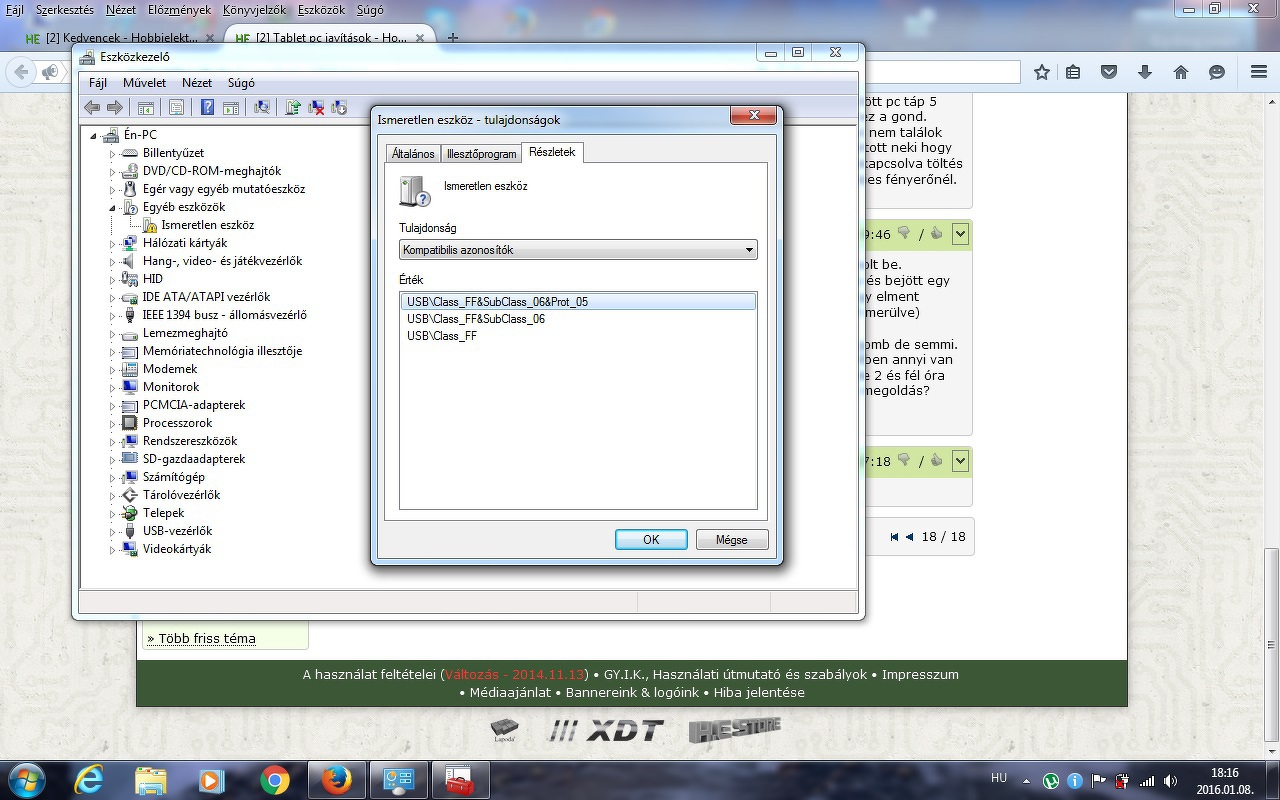Viewport: 1280px width, 800px height.
Task: Click Firefox icon on the taskbar
Action: tap(337, 780)
